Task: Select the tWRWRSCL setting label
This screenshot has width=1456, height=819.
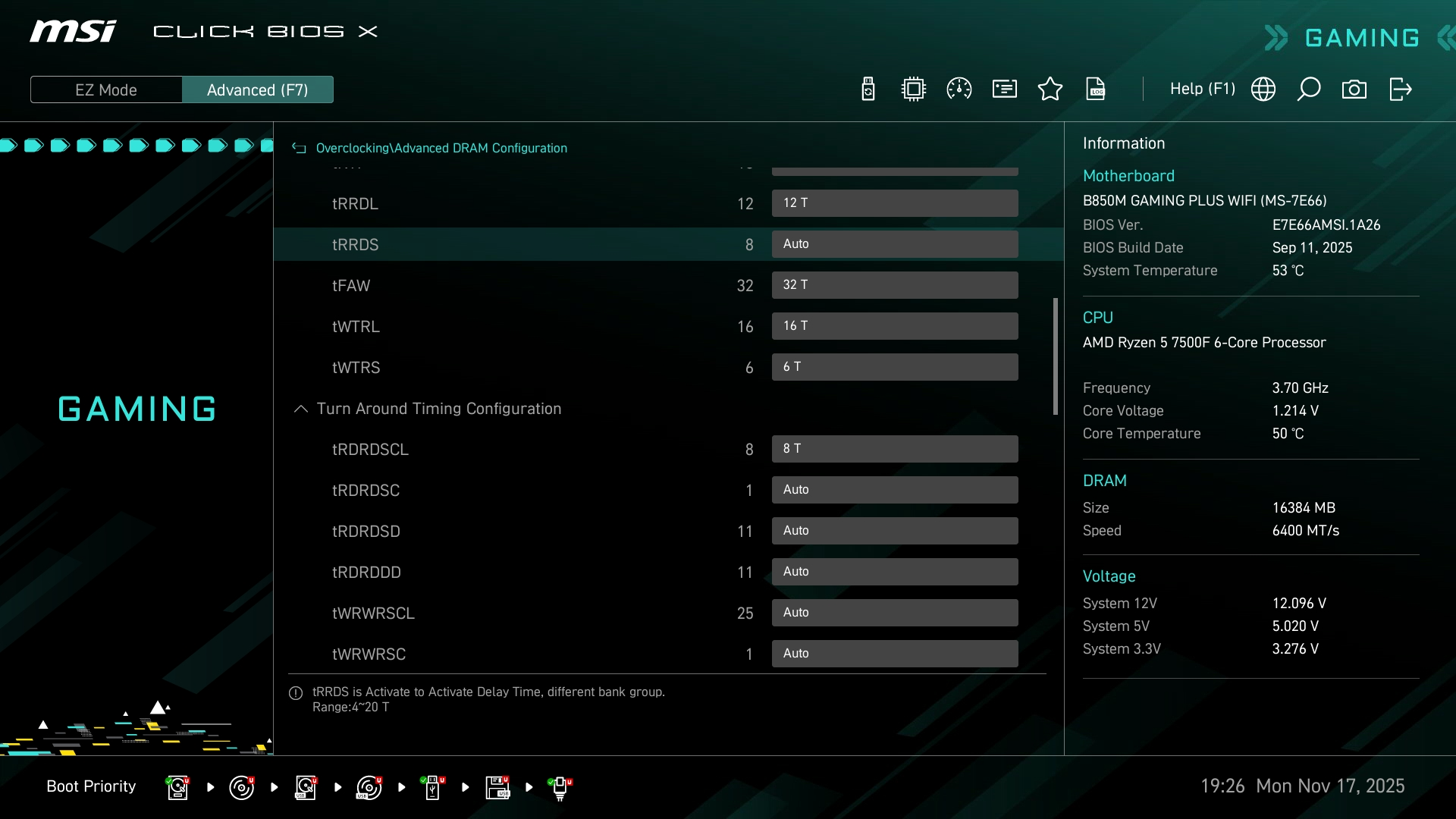Action: coord(373,613)
